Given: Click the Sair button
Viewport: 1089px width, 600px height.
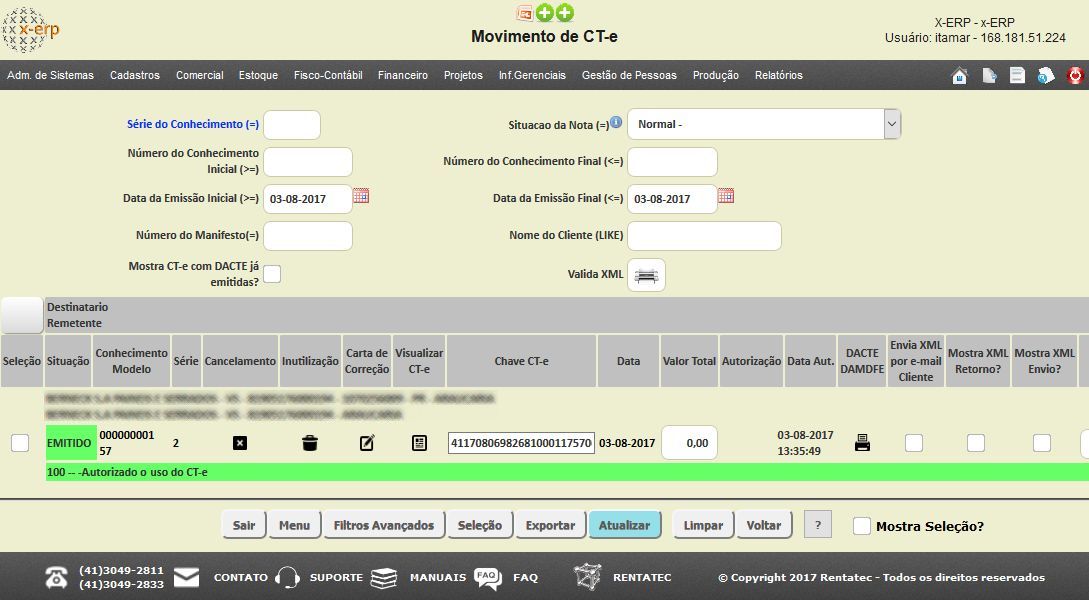Looking at the screenshot, I should pyautogui.click(x=244, y=525).
